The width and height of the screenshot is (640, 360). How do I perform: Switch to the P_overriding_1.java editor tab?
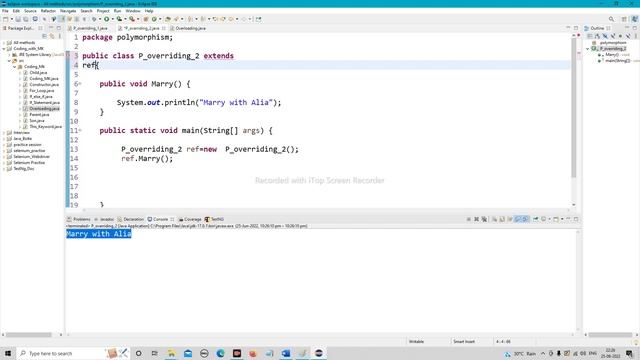pyautogui.click(x=90, y=28)
